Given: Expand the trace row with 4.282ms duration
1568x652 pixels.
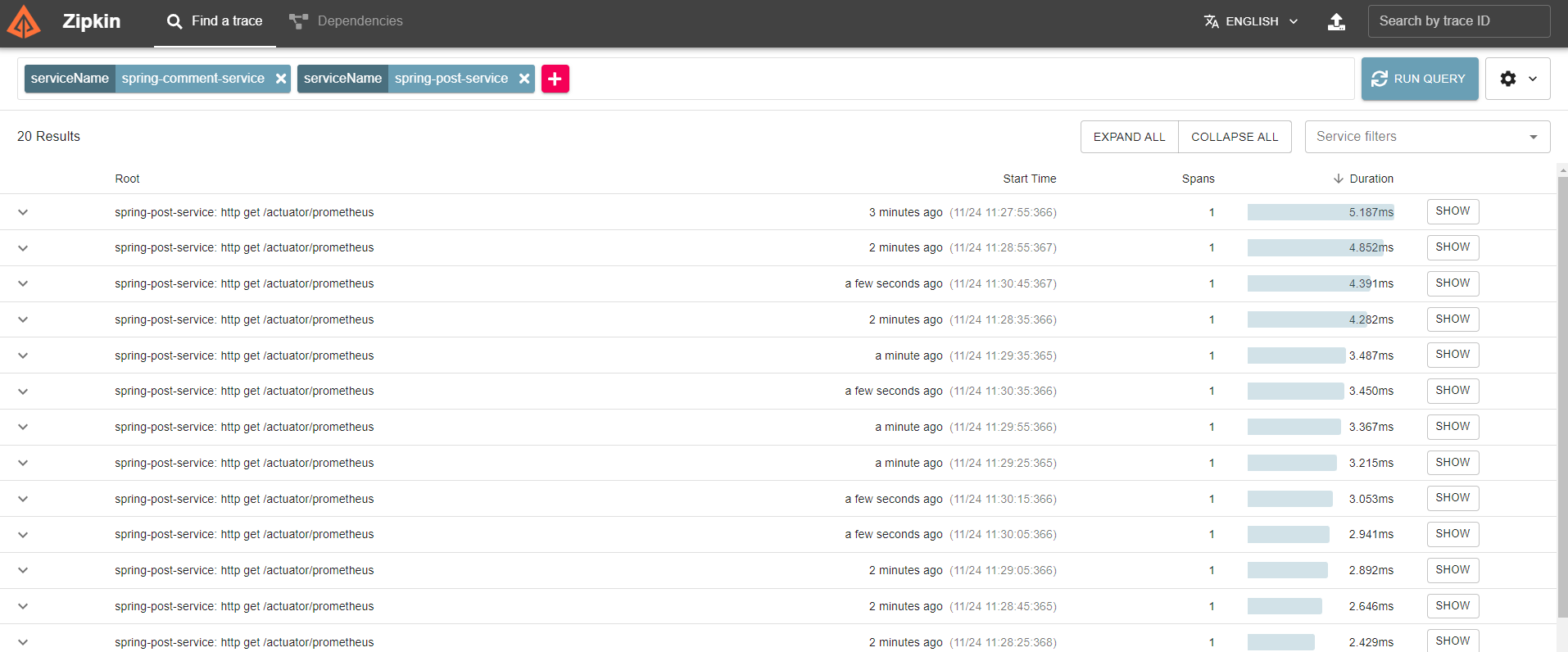Looking at the screenshot, I should pos(23,319).
